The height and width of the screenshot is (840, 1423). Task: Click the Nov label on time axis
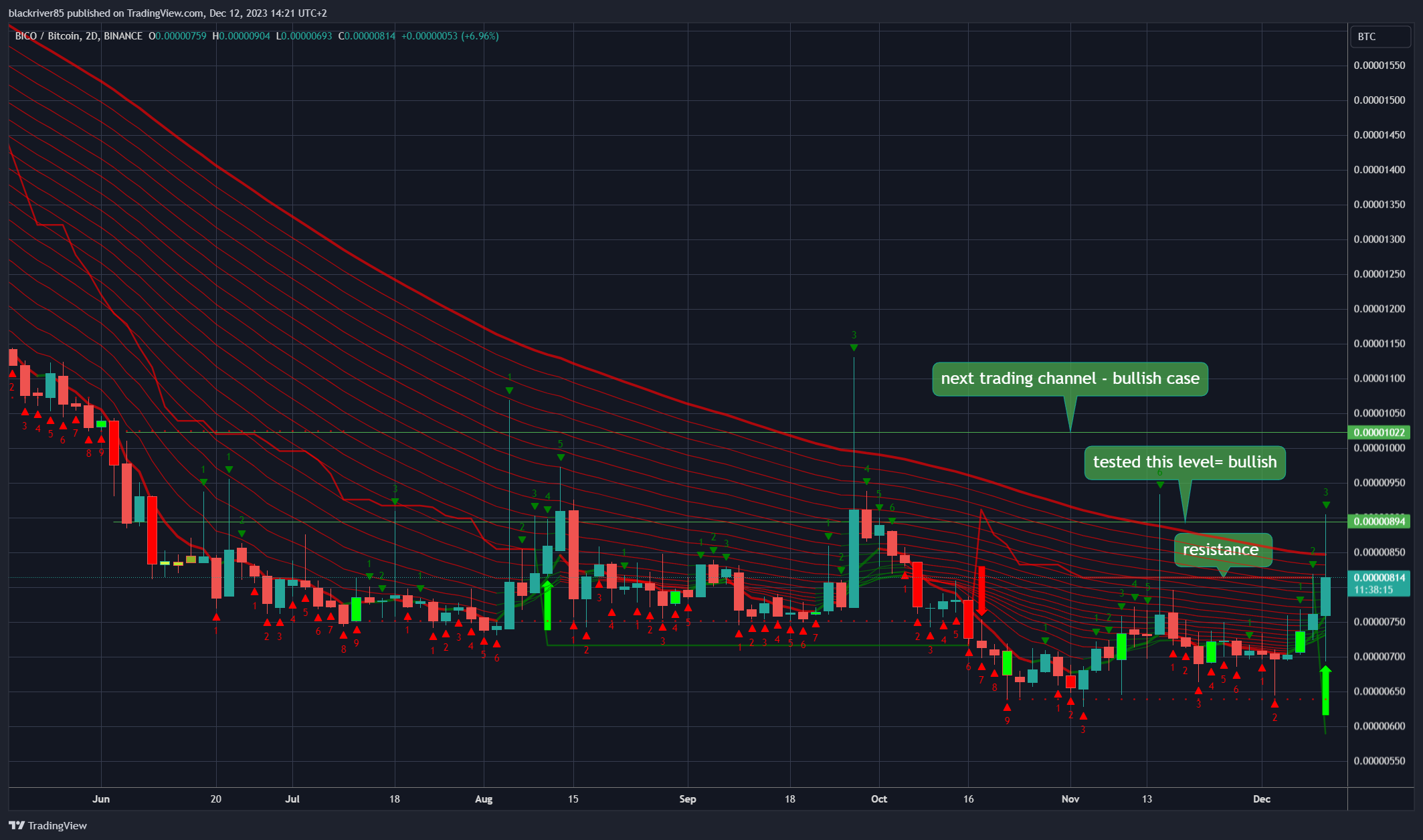click(x=1070, y=799)
